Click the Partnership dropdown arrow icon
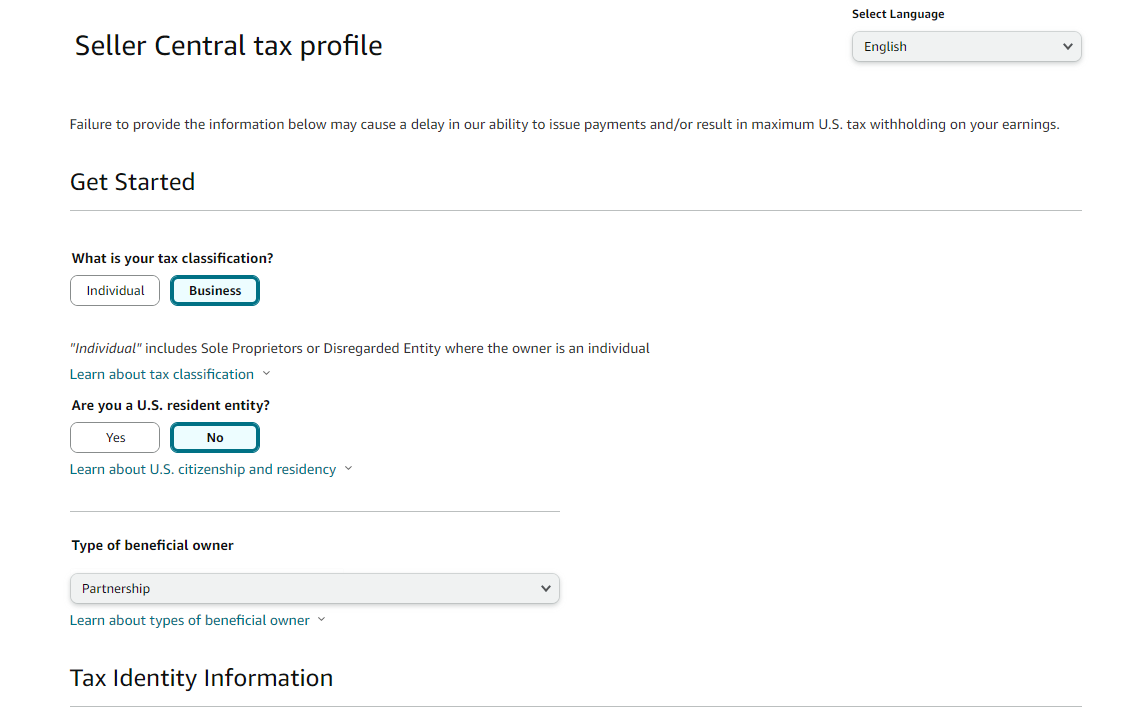This screenshot has width=1148, height=720. (545, 589)
